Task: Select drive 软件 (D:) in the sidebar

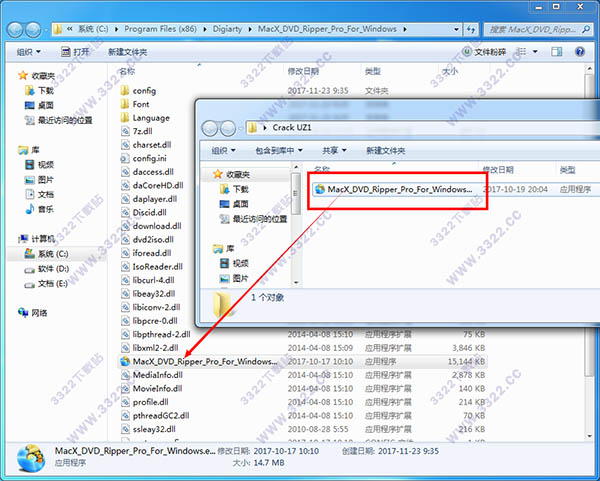Action: coord(46,269)
